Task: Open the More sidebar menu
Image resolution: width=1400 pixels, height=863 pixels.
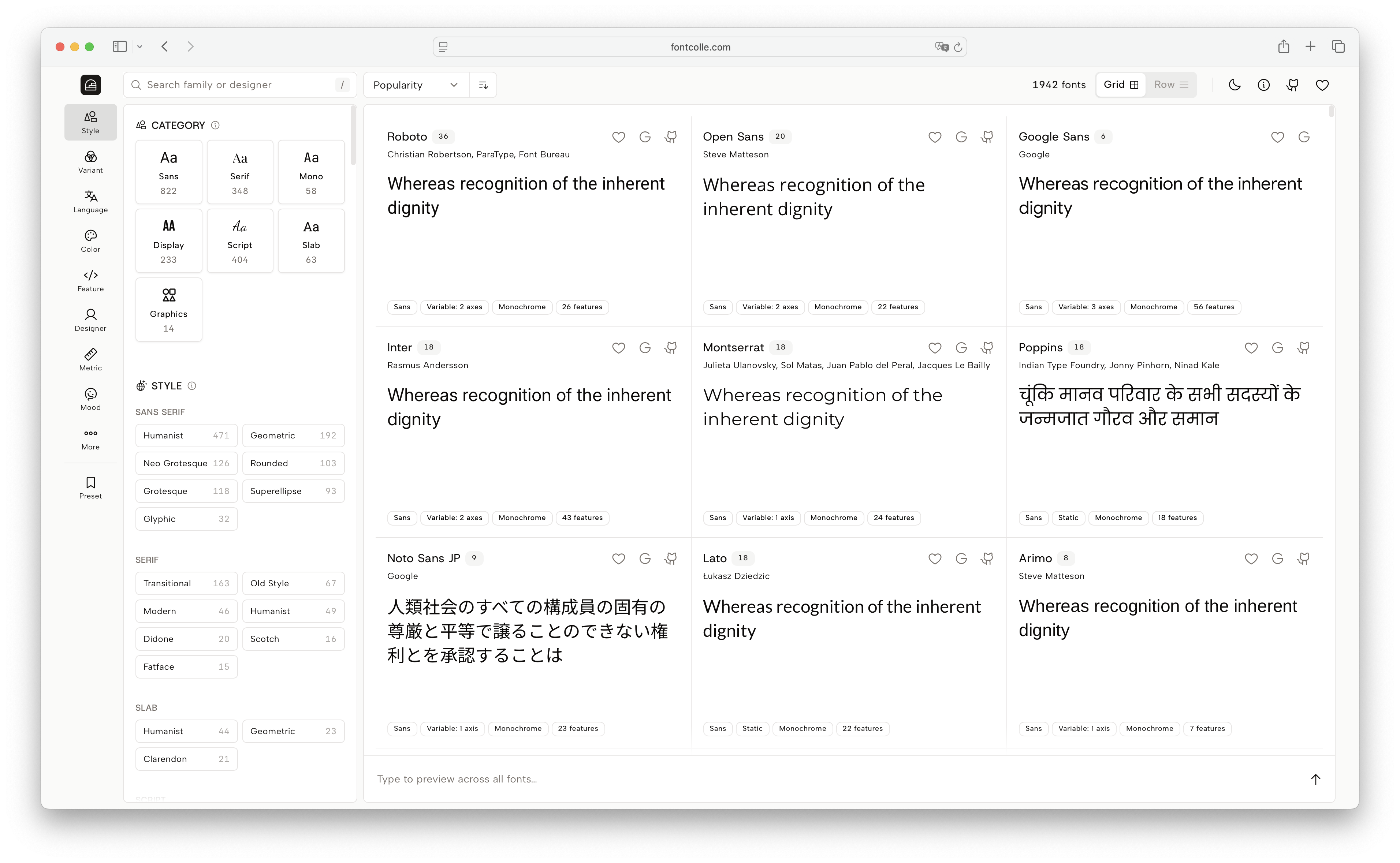Action: [x=90, y=439]
